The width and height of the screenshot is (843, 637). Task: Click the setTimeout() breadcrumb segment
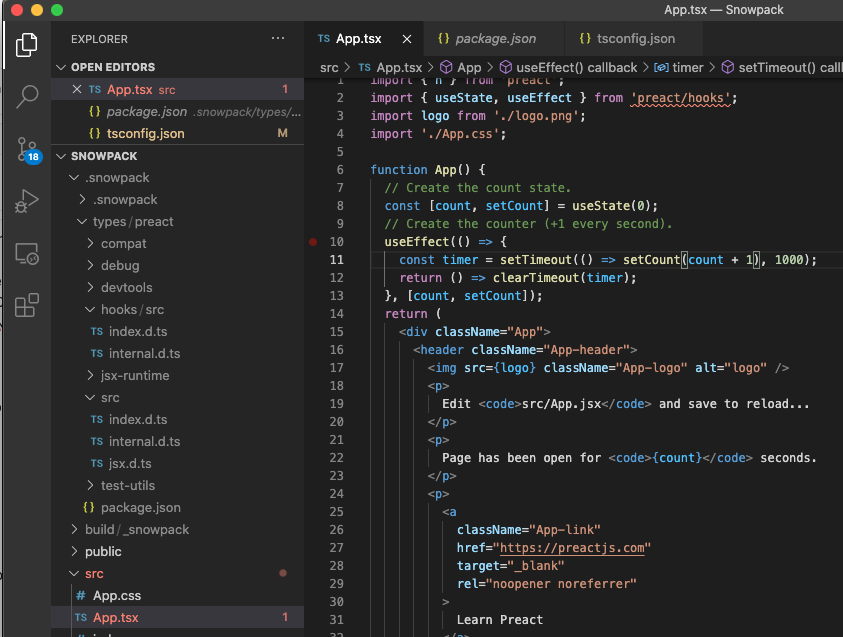tap(781, 68)
